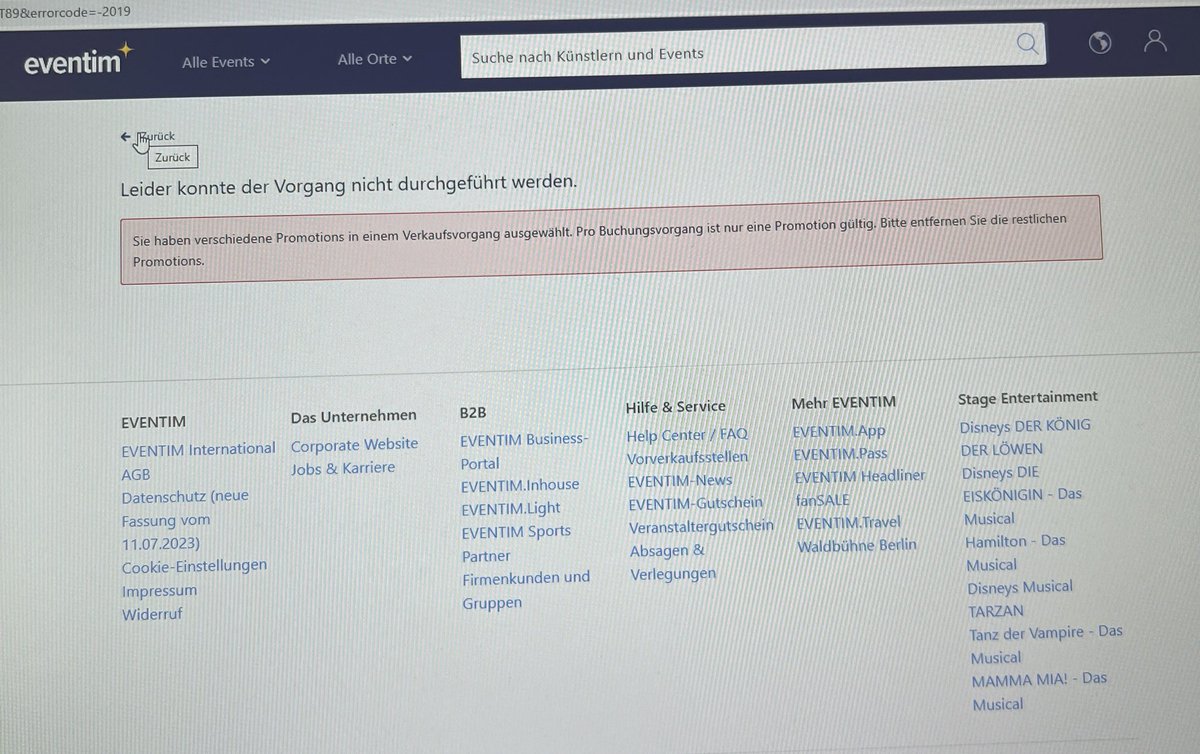Open EVENTIM International link

[198, 449]
